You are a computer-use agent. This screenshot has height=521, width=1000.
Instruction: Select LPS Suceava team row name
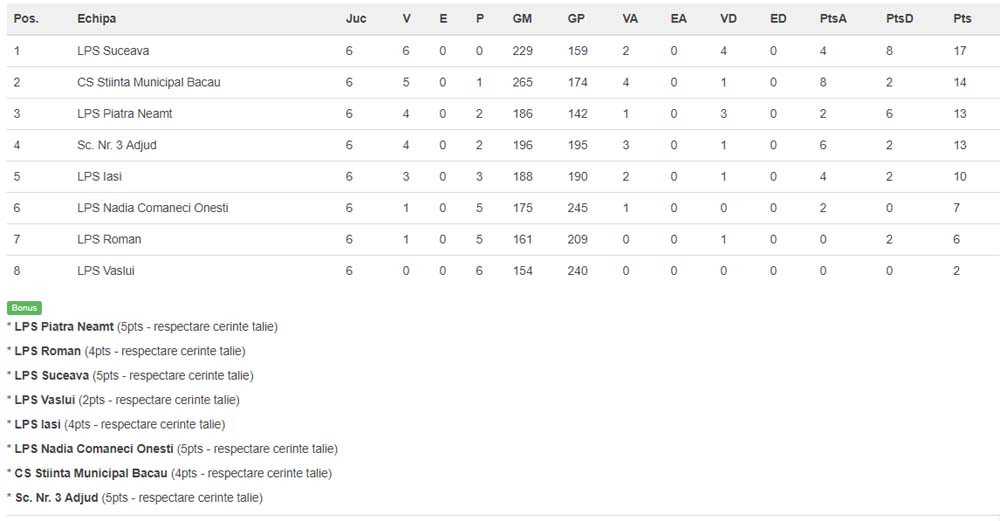pyautogui.click(x=113, y=51)
